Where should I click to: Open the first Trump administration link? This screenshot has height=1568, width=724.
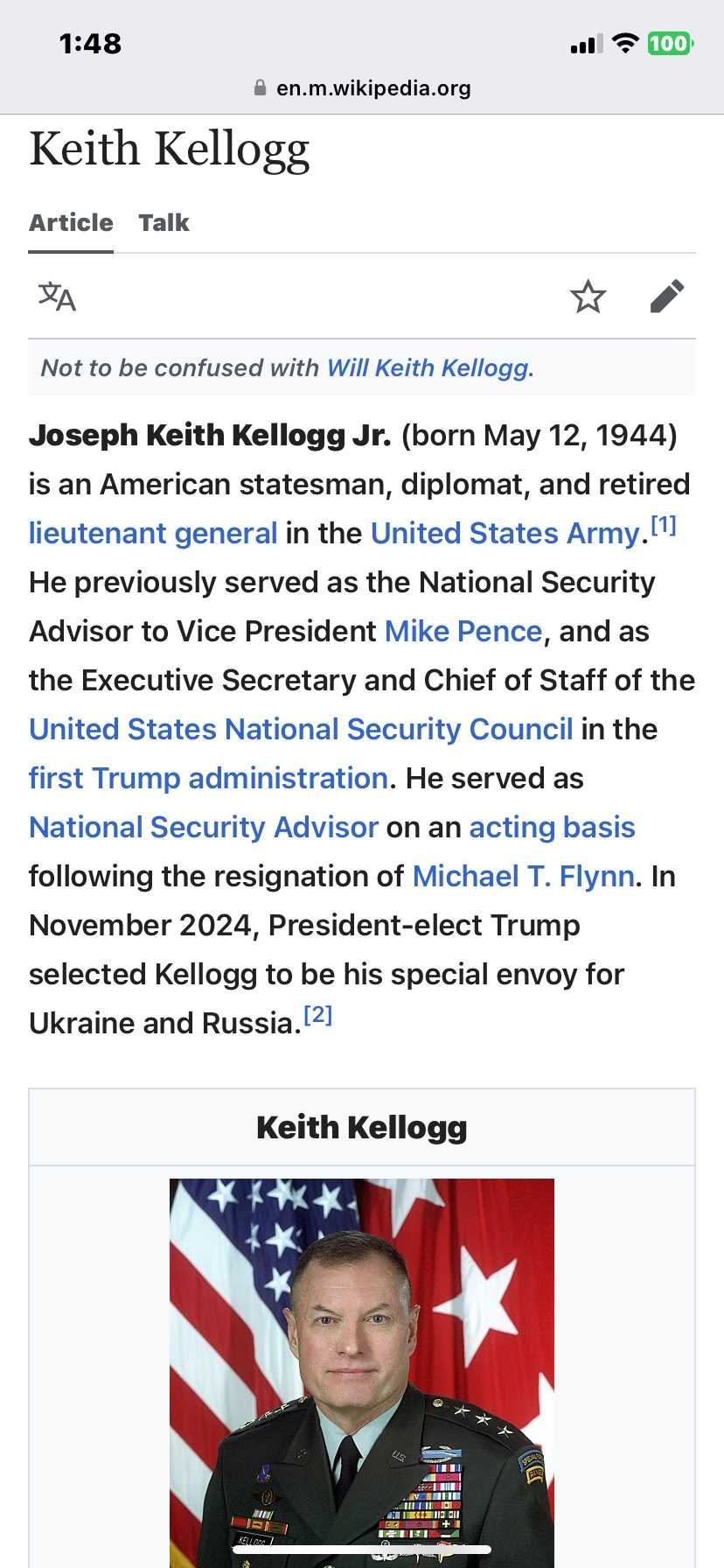[x=208, y=778]
